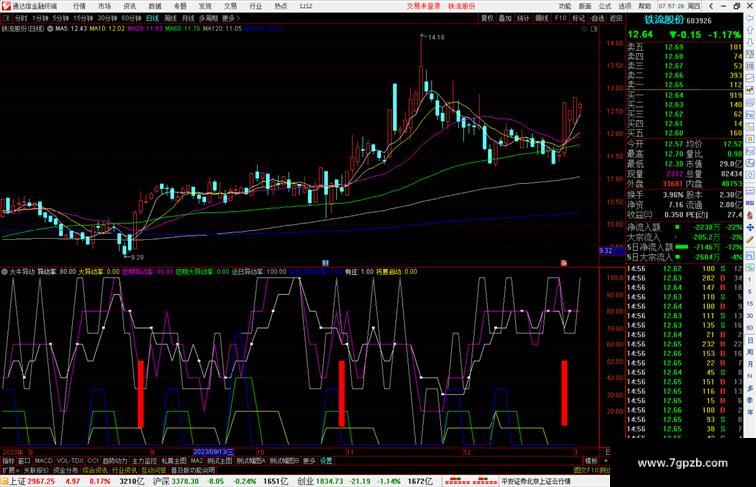The height and width of the screenshot is (487, 756).
Task: Click the red market bar indicator in the status bar
Action: tap(471, 481)
